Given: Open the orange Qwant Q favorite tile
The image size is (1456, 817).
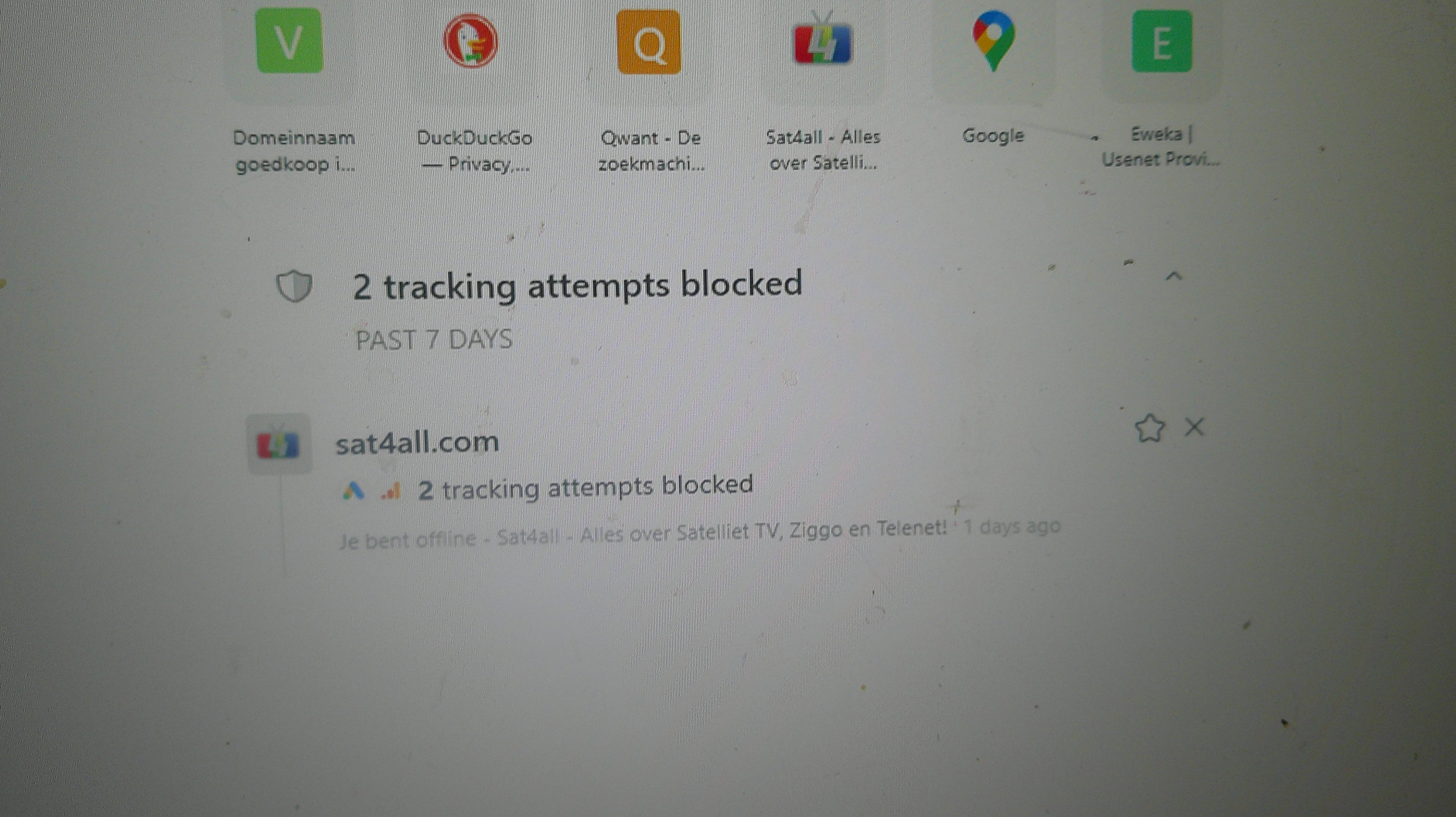Looking at the screenshot, I should pyautogui.click(x=649, y=42).
